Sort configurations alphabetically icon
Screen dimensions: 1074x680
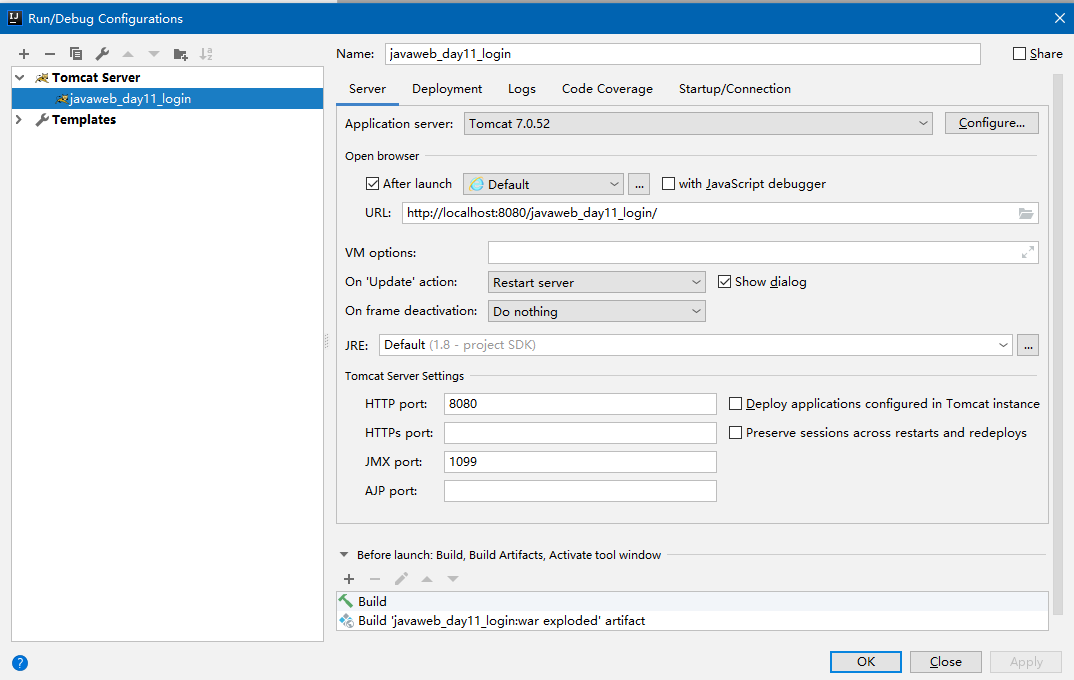tap(205, 54)
